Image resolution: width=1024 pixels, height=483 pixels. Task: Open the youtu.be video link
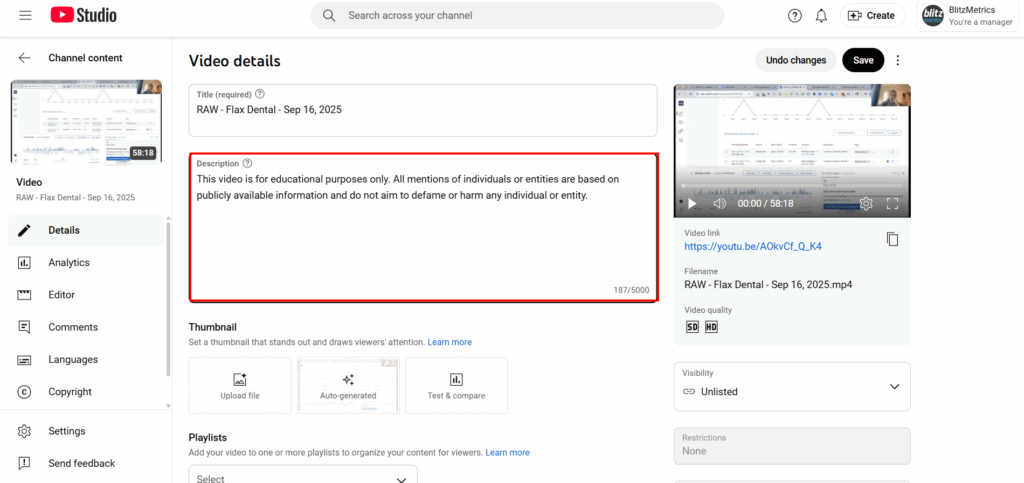752,246
